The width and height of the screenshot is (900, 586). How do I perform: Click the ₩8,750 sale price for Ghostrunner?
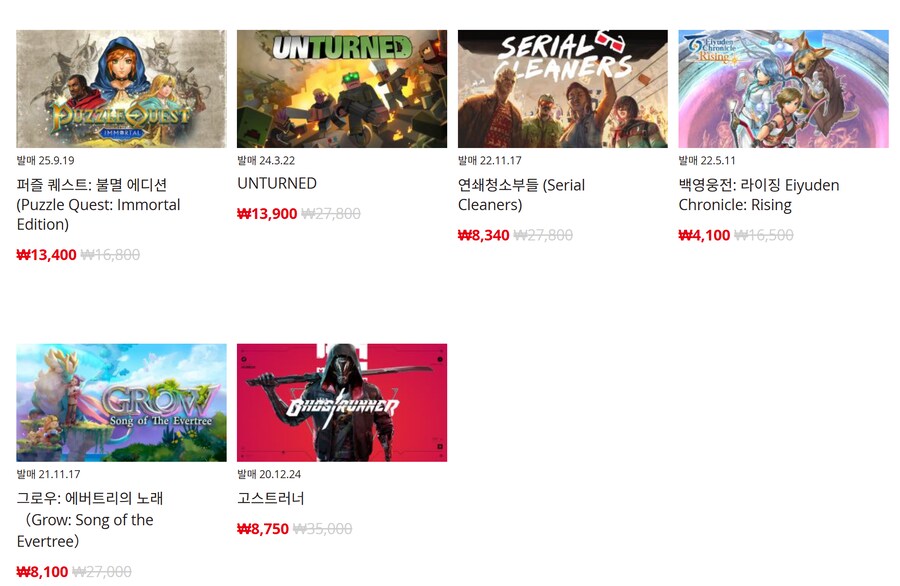tap(263, 529)
